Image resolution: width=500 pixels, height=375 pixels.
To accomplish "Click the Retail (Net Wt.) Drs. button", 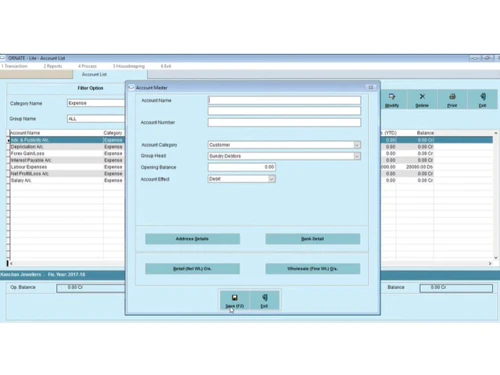I will coord(192,269).
